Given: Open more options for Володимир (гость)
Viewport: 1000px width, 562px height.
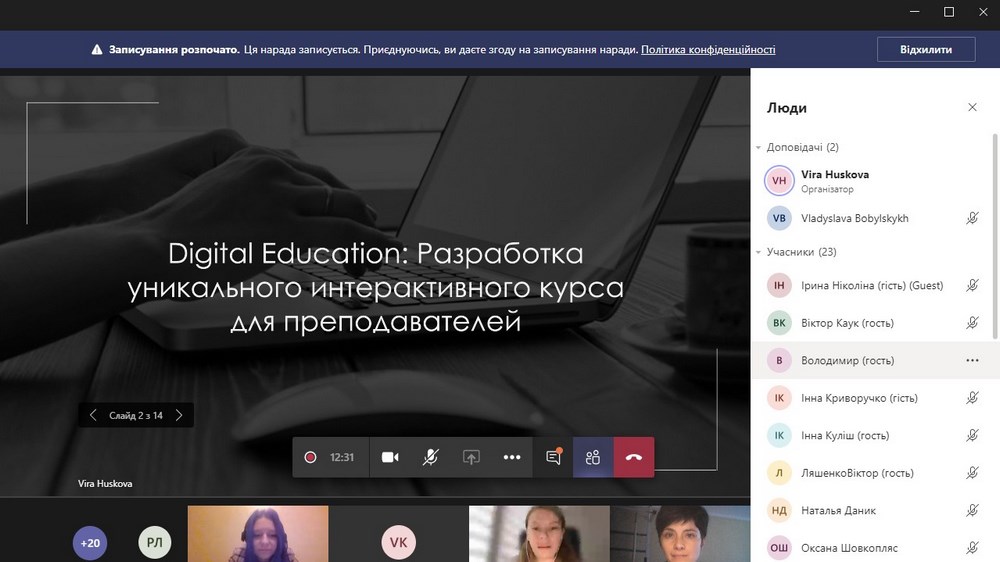Looking at the screenshot, I should point(972,360).
